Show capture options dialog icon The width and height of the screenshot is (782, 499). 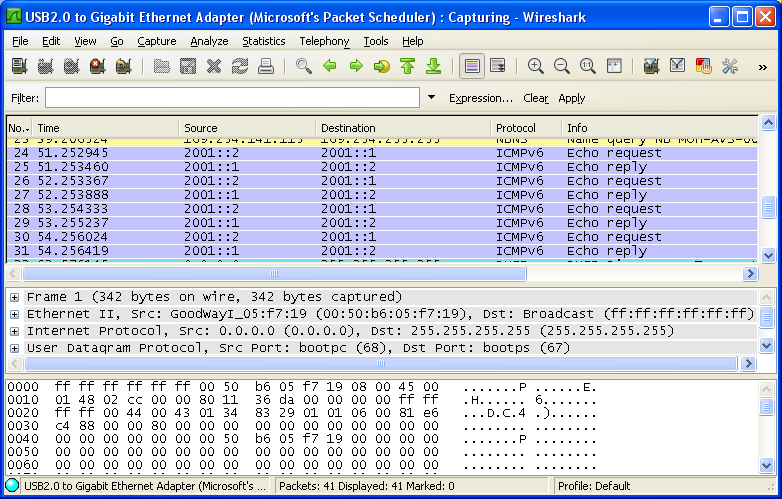[x=45, y=66]
